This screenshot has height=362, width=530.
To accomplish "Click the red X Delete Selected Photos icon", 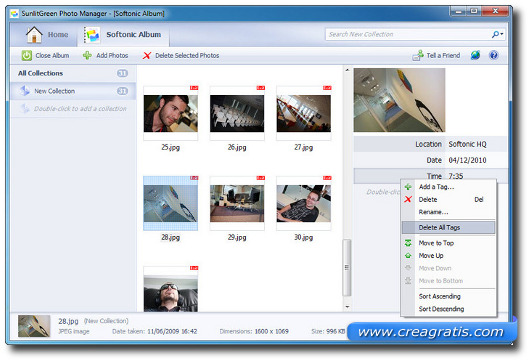I will (x=147, y=56).
